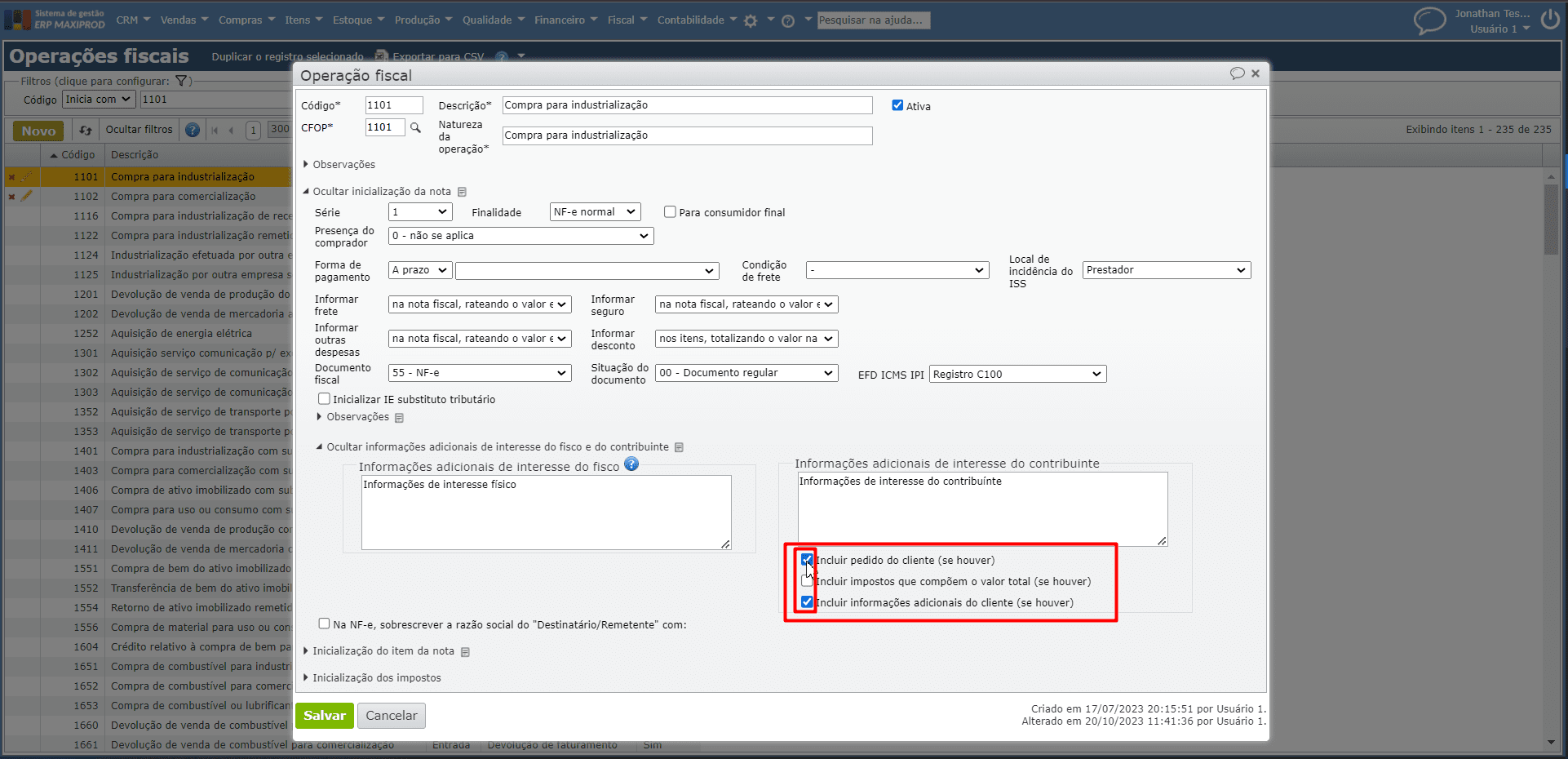Open the Produção menu
This screenshot has height=759, width=1568.
(423, 20)
